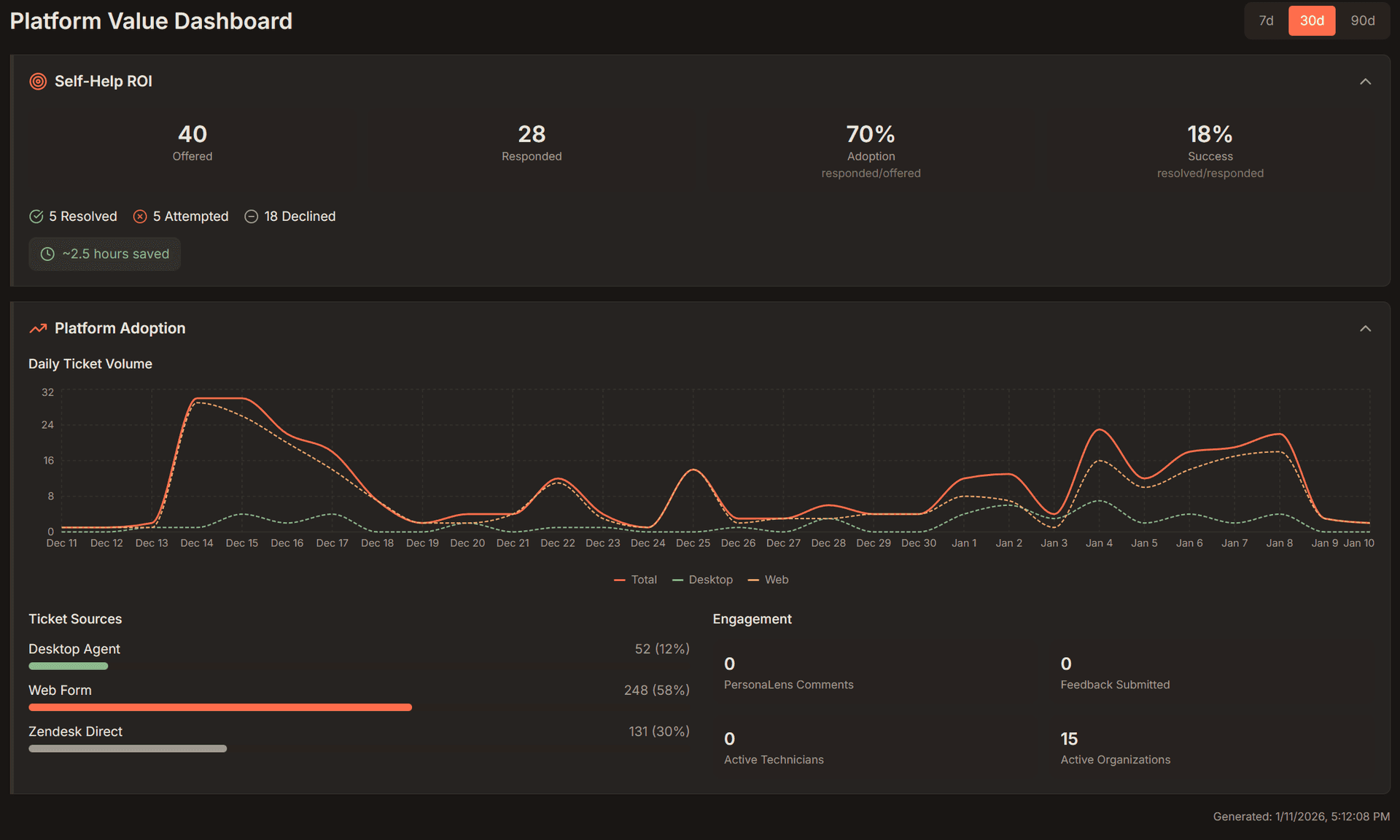Click the 30d range button
The image size is (1400, 840).
tap(1312, 20)
